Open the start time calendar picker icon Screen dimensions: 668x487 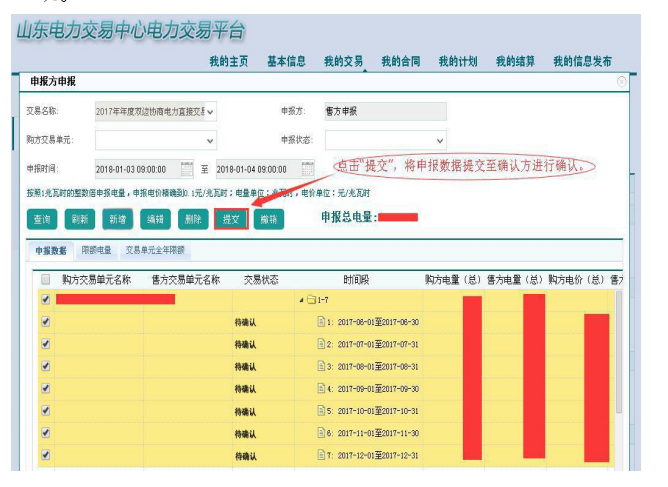[186, 169]
